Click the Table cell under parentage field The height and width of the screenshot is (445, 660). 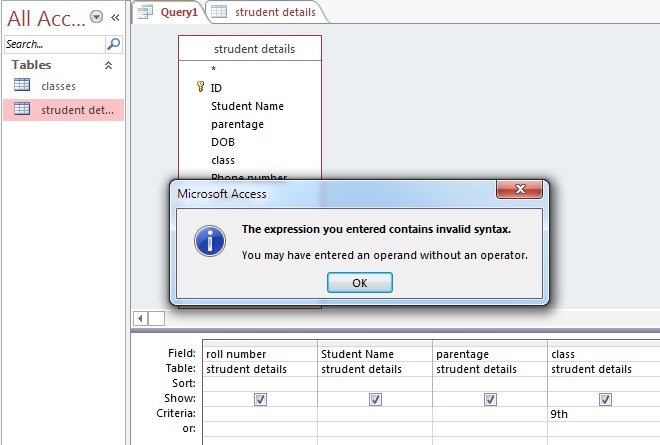[x=490, y=369]
